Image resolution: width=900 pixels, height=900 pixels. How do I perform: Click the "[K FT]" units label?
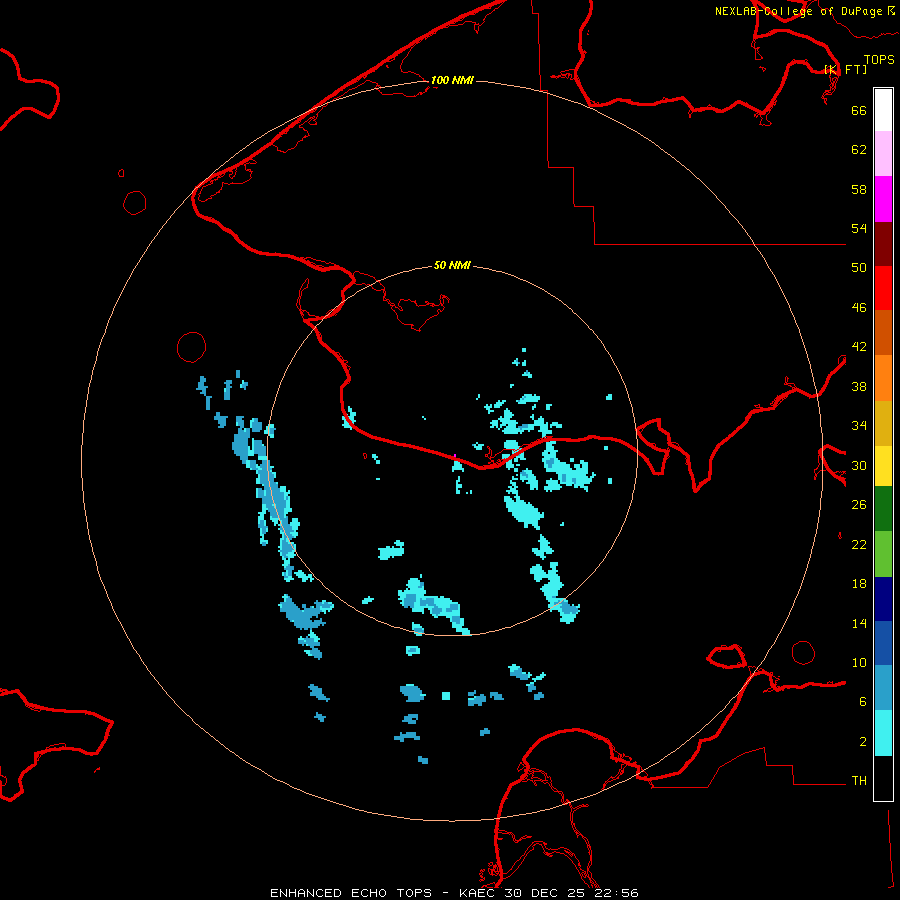click(845, 69)
